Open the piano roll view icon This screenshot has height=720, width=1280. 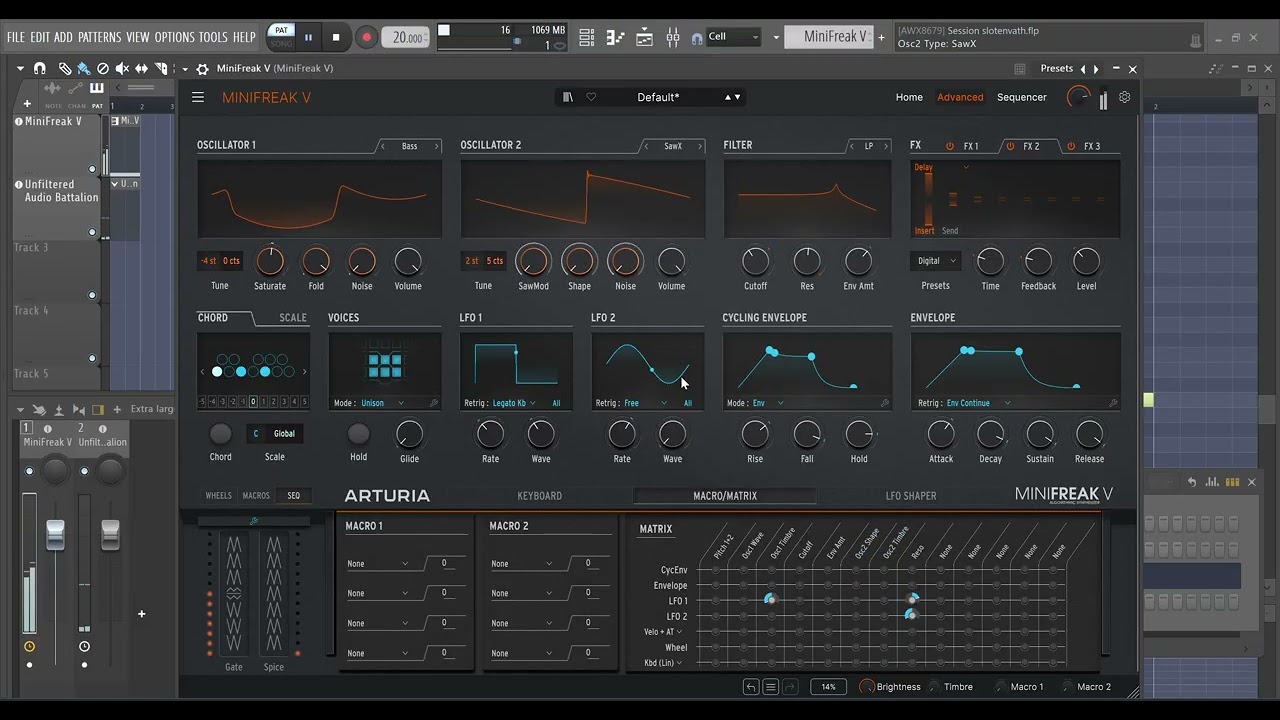615,37
